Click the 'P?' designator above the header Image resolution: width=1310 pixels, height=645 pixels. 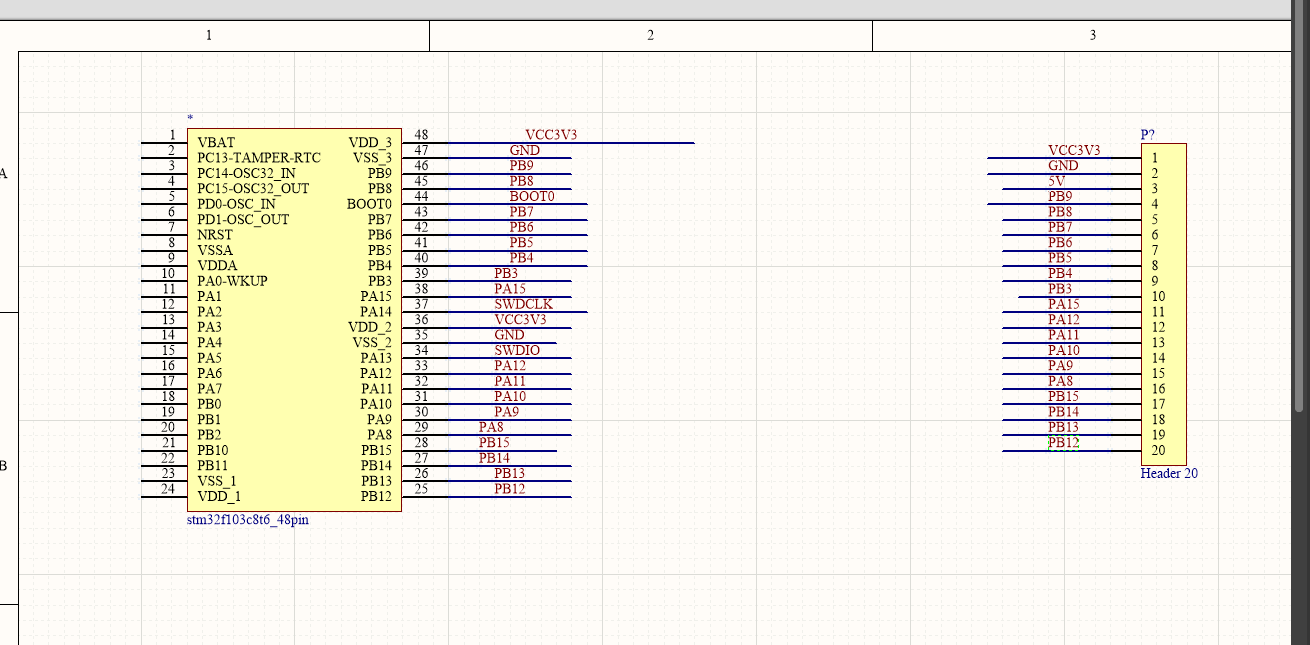click(x=1148, y=135)
